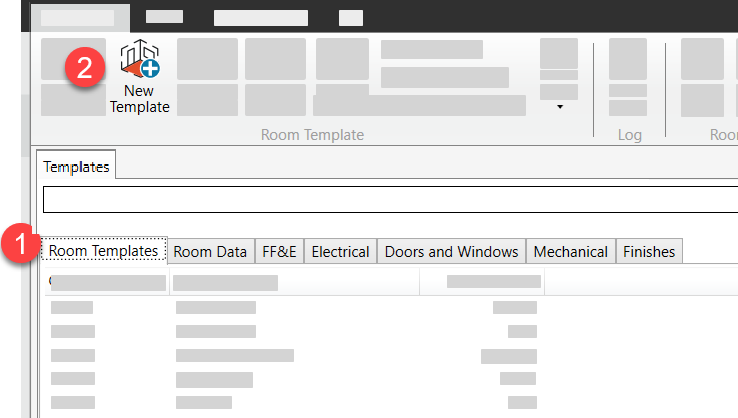The width and height of the screenshot is (738, 418).
Task: Switch to the Room Data tab
Action: (210, 251)
